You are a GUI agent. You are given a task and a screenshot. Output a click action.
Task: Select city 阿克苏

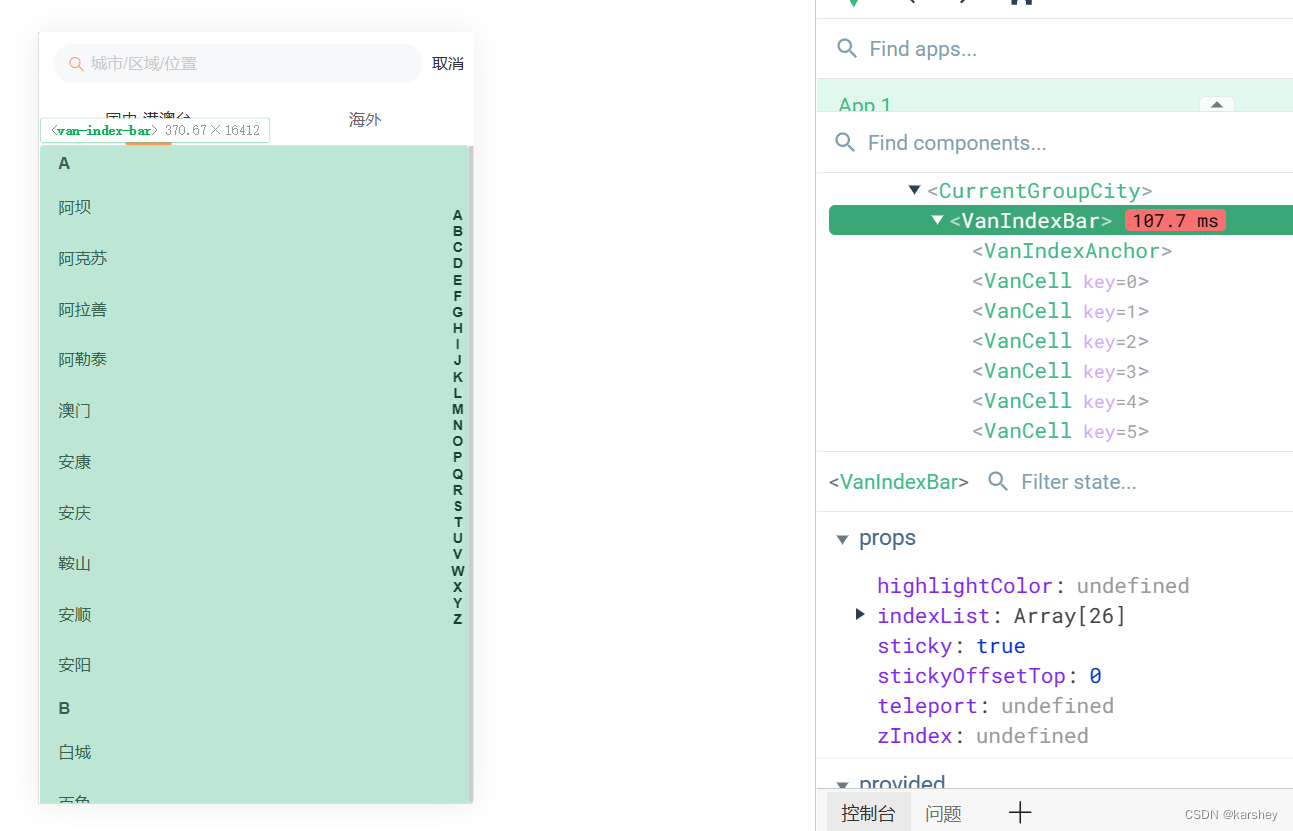[83, 259]
